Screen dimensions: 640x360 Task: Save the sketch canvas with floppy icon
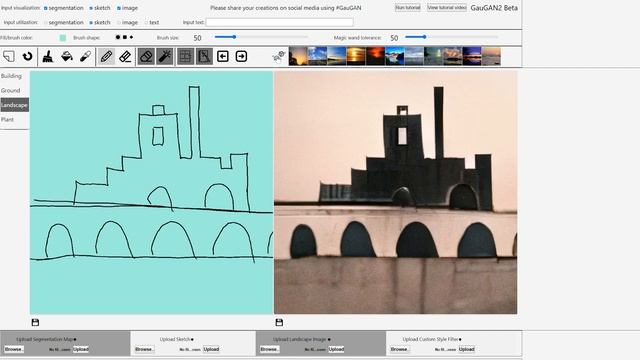[36, 322]
